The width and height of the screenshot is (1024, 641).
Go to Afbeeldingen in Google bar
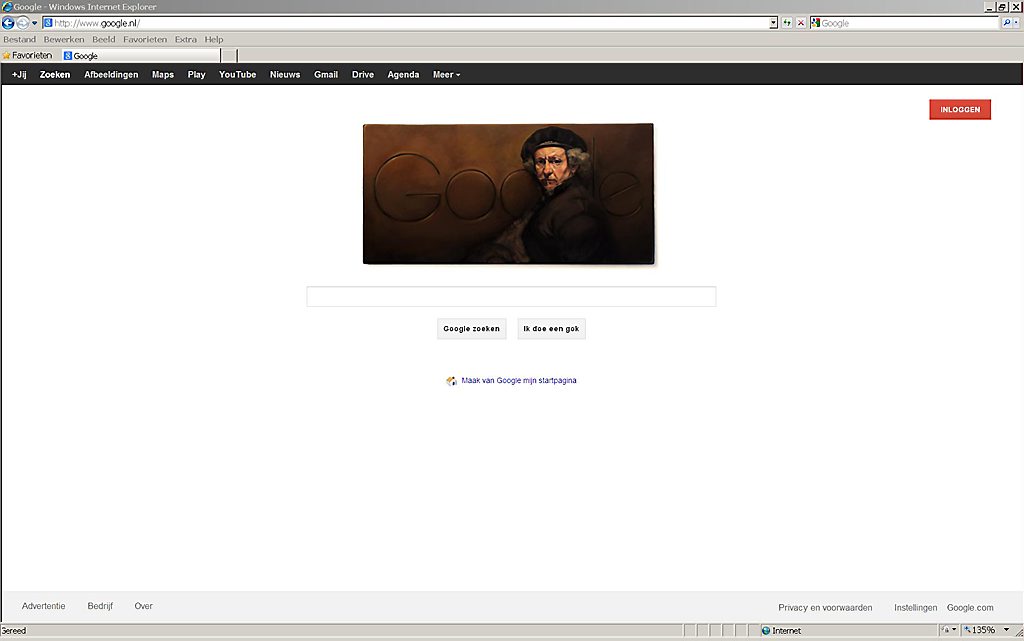tap(111, 74)
